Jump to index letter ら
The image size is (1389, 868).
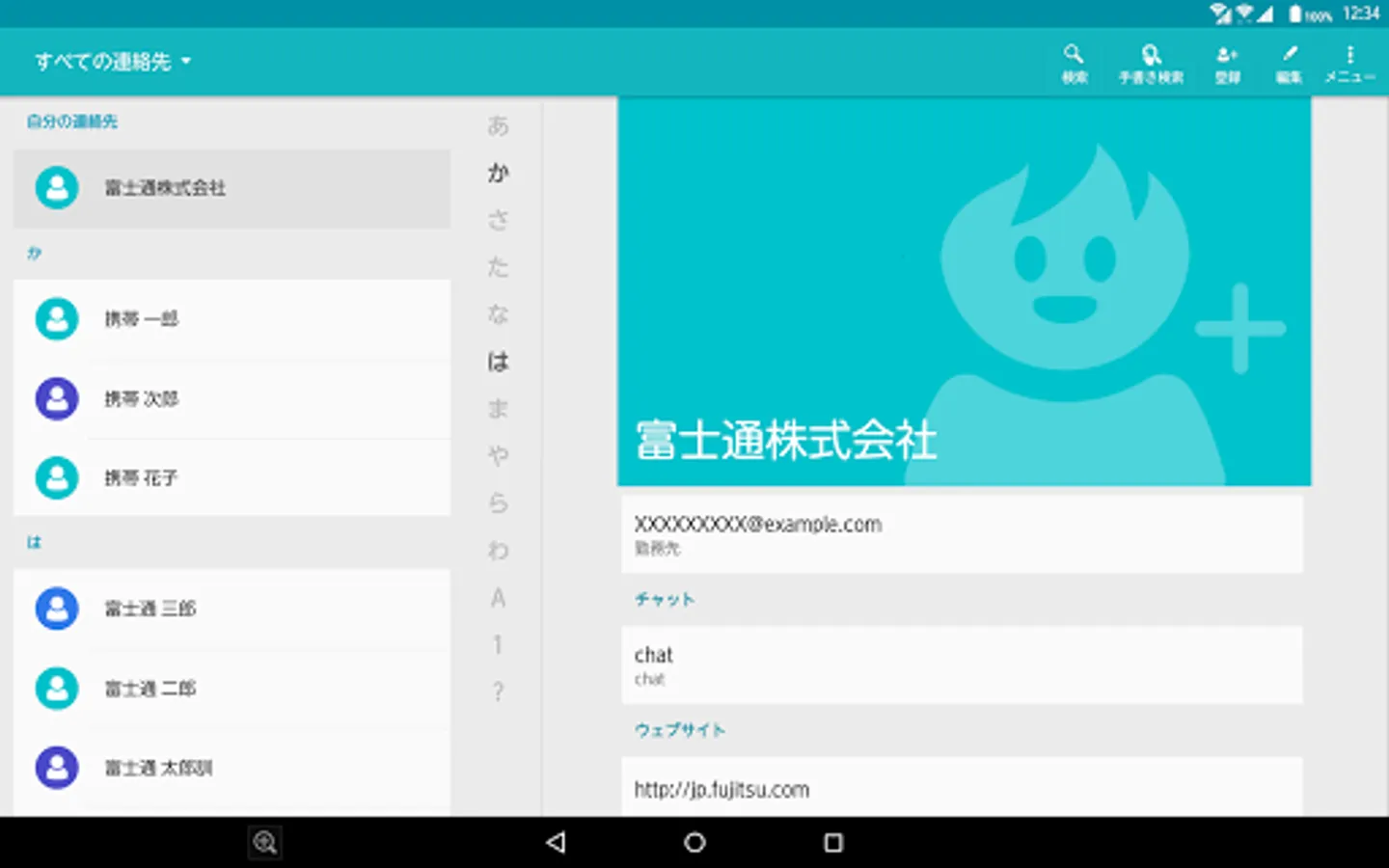tap(498, 503)
